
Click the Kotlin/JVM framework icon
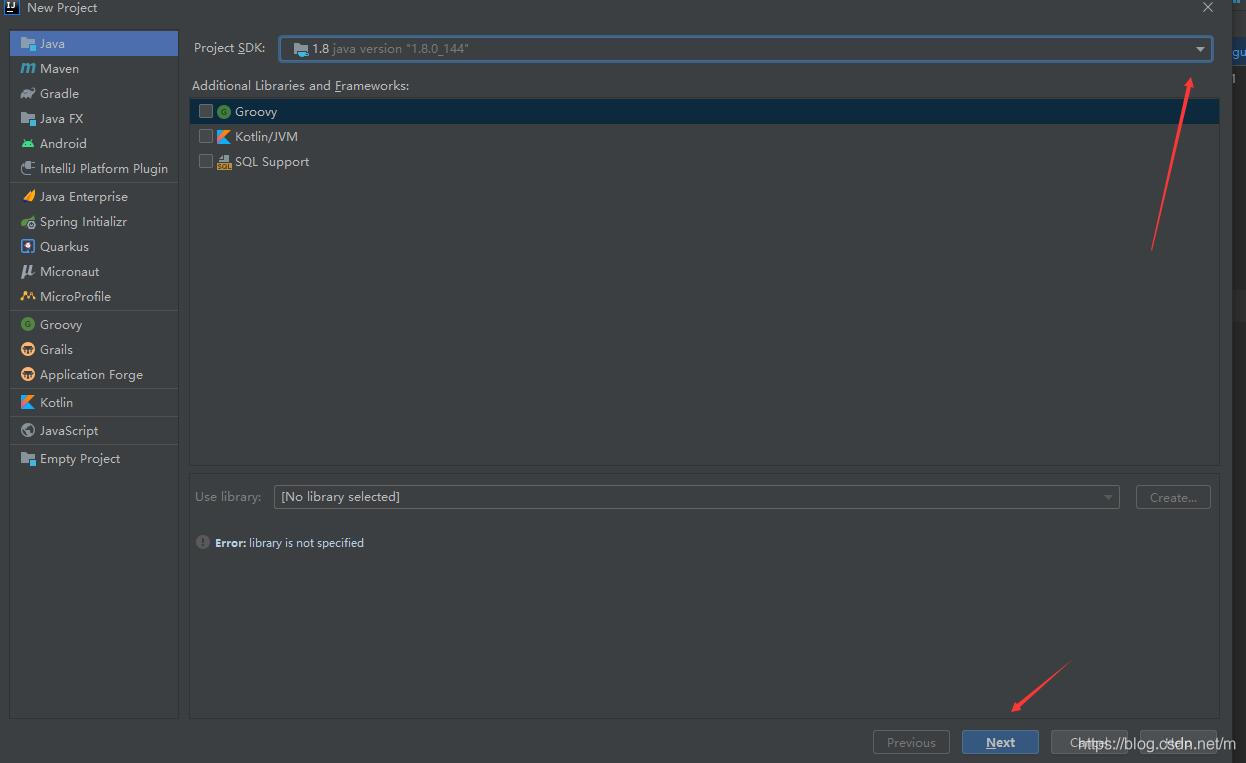224,137
